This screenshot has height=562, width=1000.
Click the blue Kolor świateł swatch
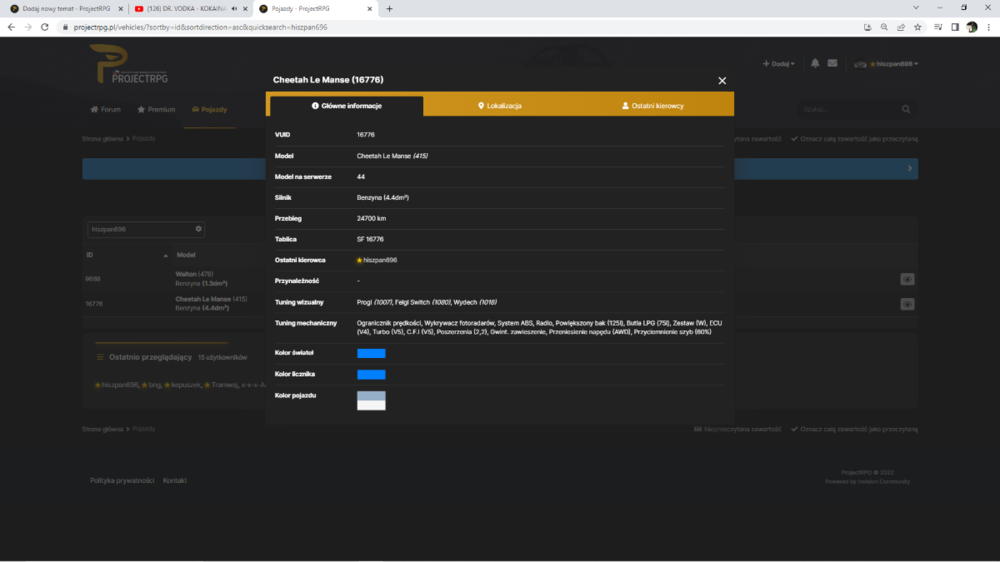tap(371, 353)
